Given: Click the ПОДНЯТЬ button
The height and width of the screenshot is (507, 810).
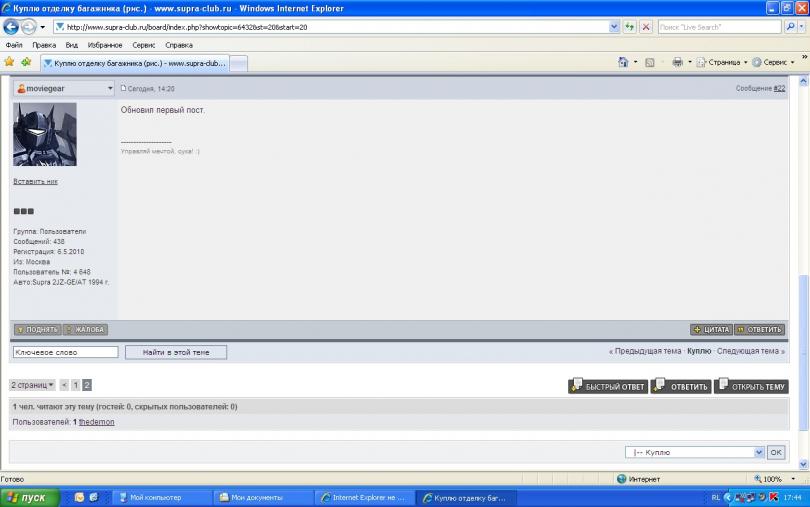Looking at the screenshot, I should coord(37,329).
